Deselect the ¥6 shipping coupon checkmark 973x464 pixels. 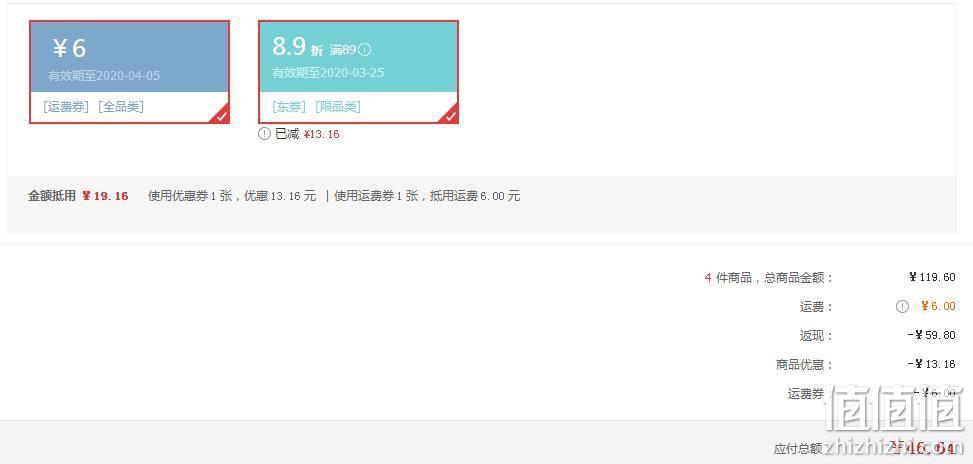(221, 115)
